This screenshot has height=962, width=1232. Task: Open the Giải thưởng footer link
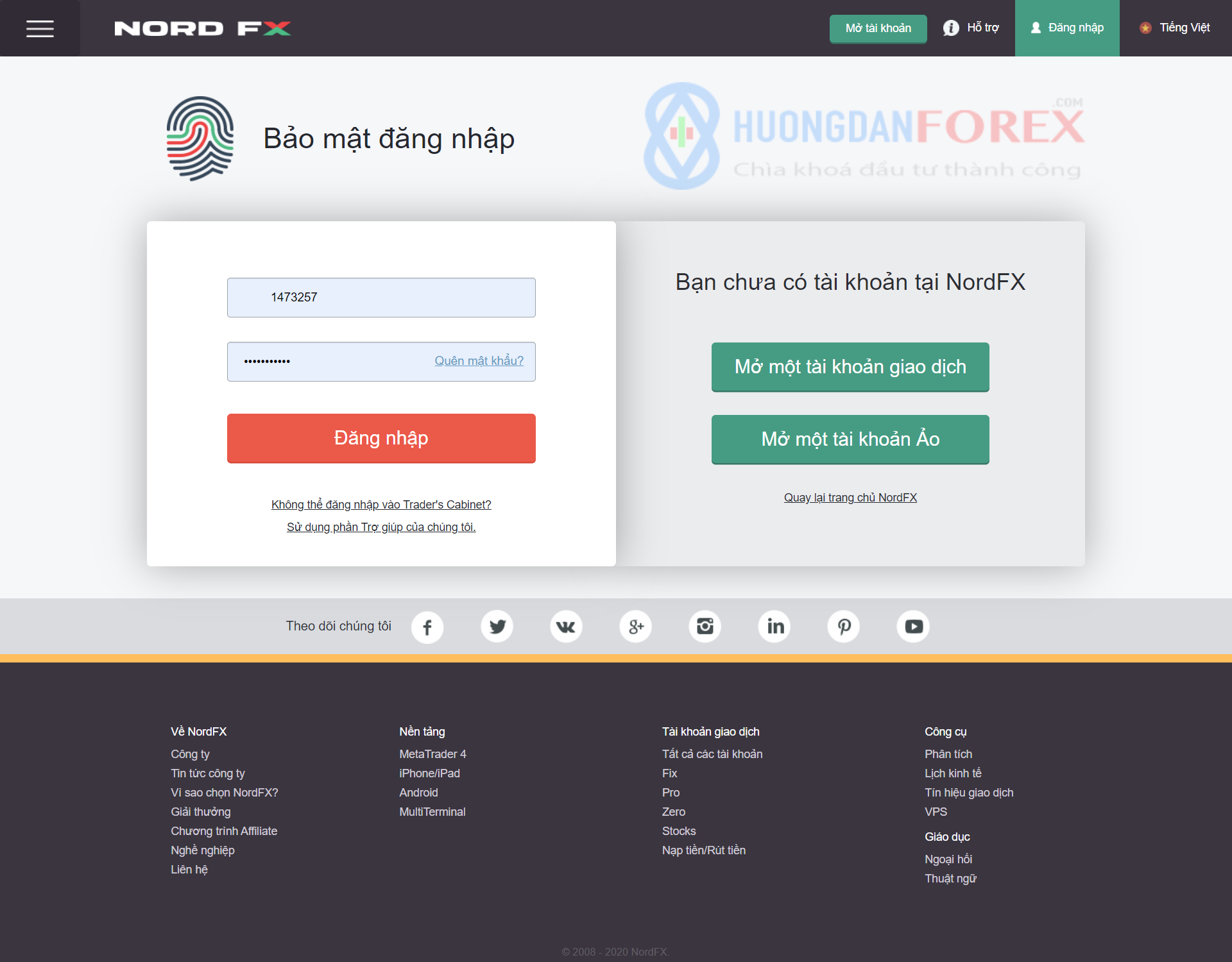(x=201, y=812)
